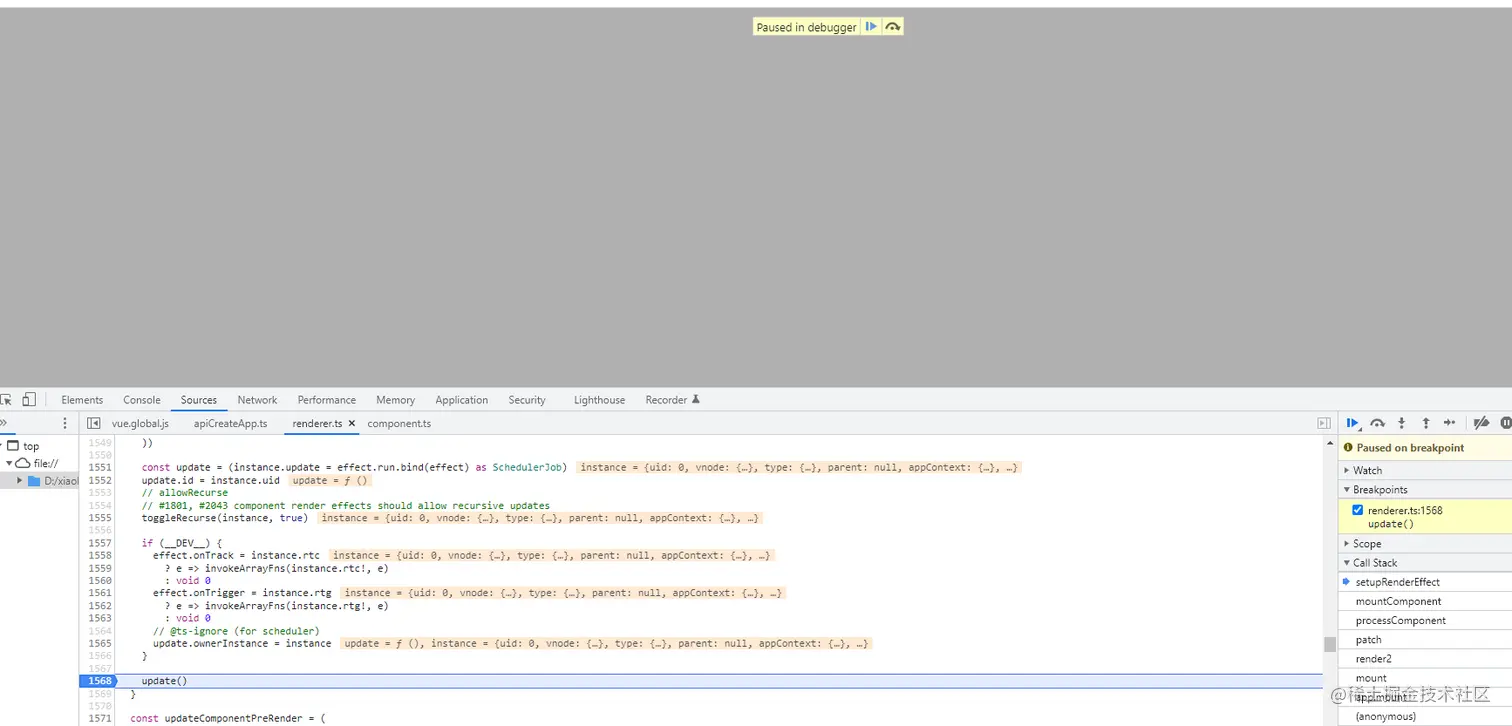Select the top frame tree item
The image size is (1512, 726).
[31, 446]
